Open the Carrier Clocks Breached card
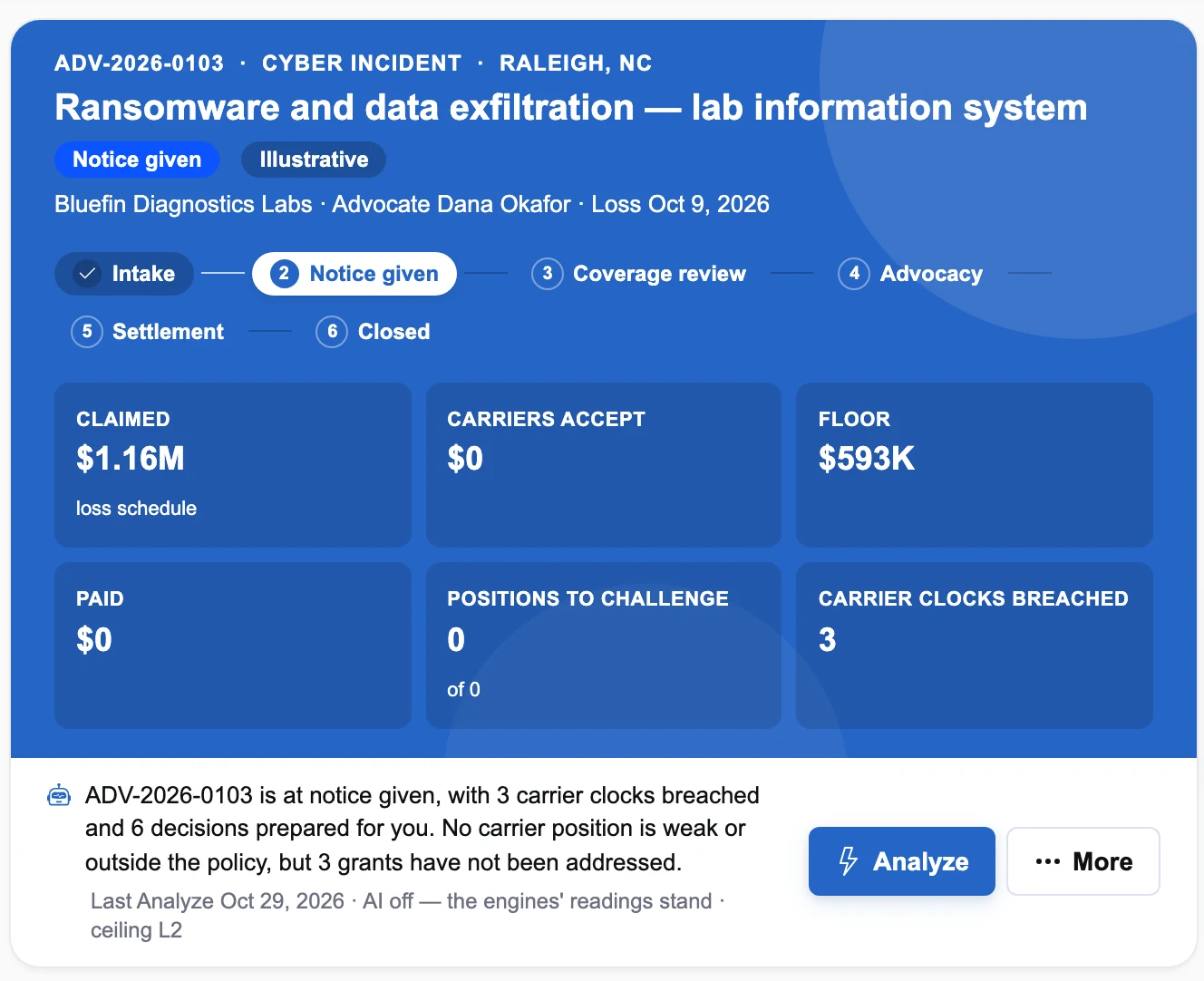1204x981 pixels. [975, 646]
